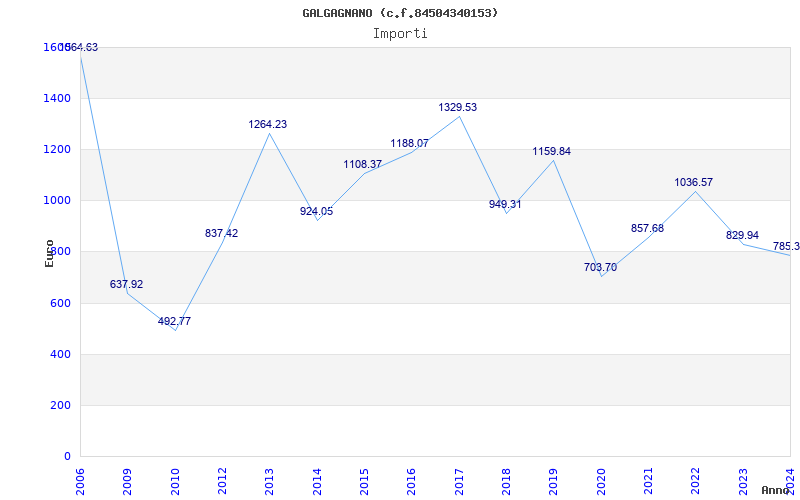
Task: Click the x-axis year 2022
Action: 695,482
